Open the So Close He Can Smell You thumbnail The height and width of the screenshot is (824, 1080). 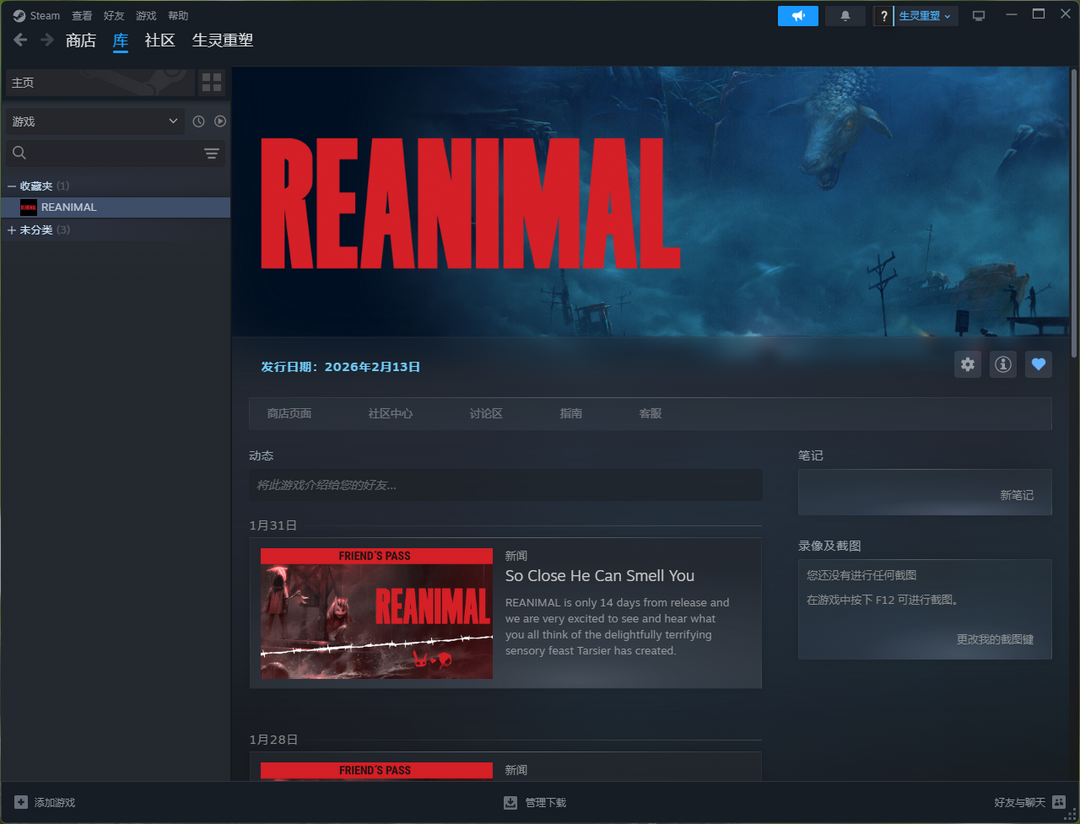(376, 613)
